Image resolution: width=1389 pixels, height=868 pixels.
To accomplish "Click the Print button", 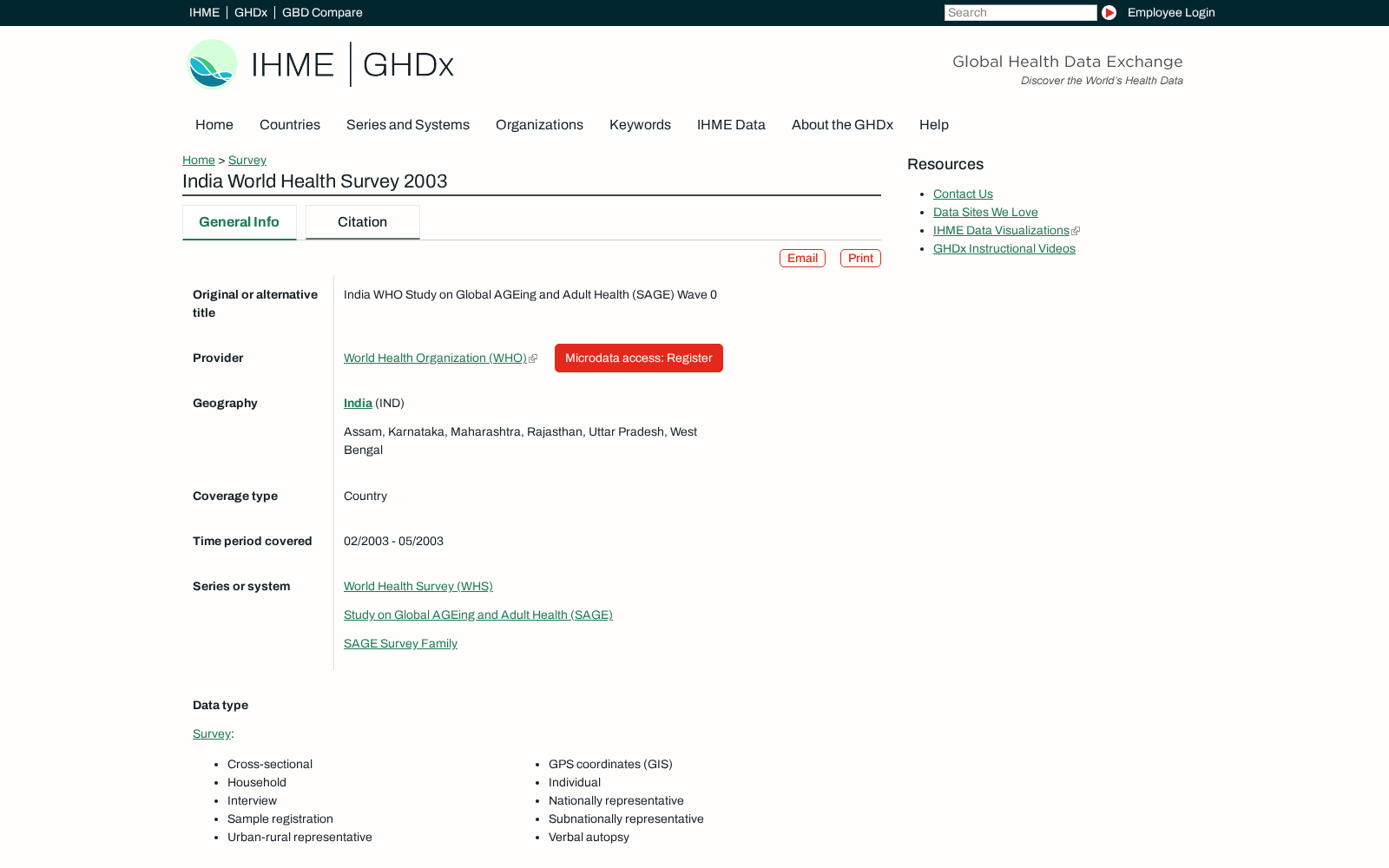I will coord(860,258).
